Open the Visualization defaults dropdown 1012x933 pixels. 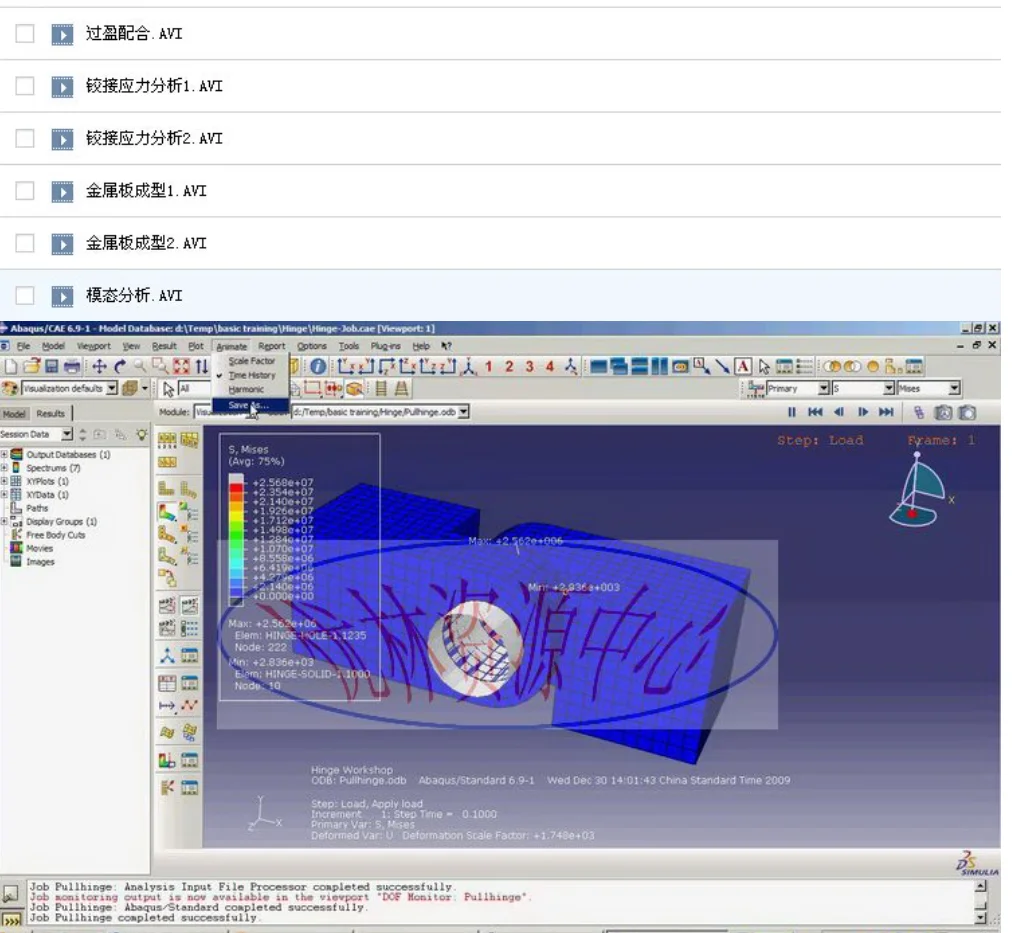coord(112,388)
